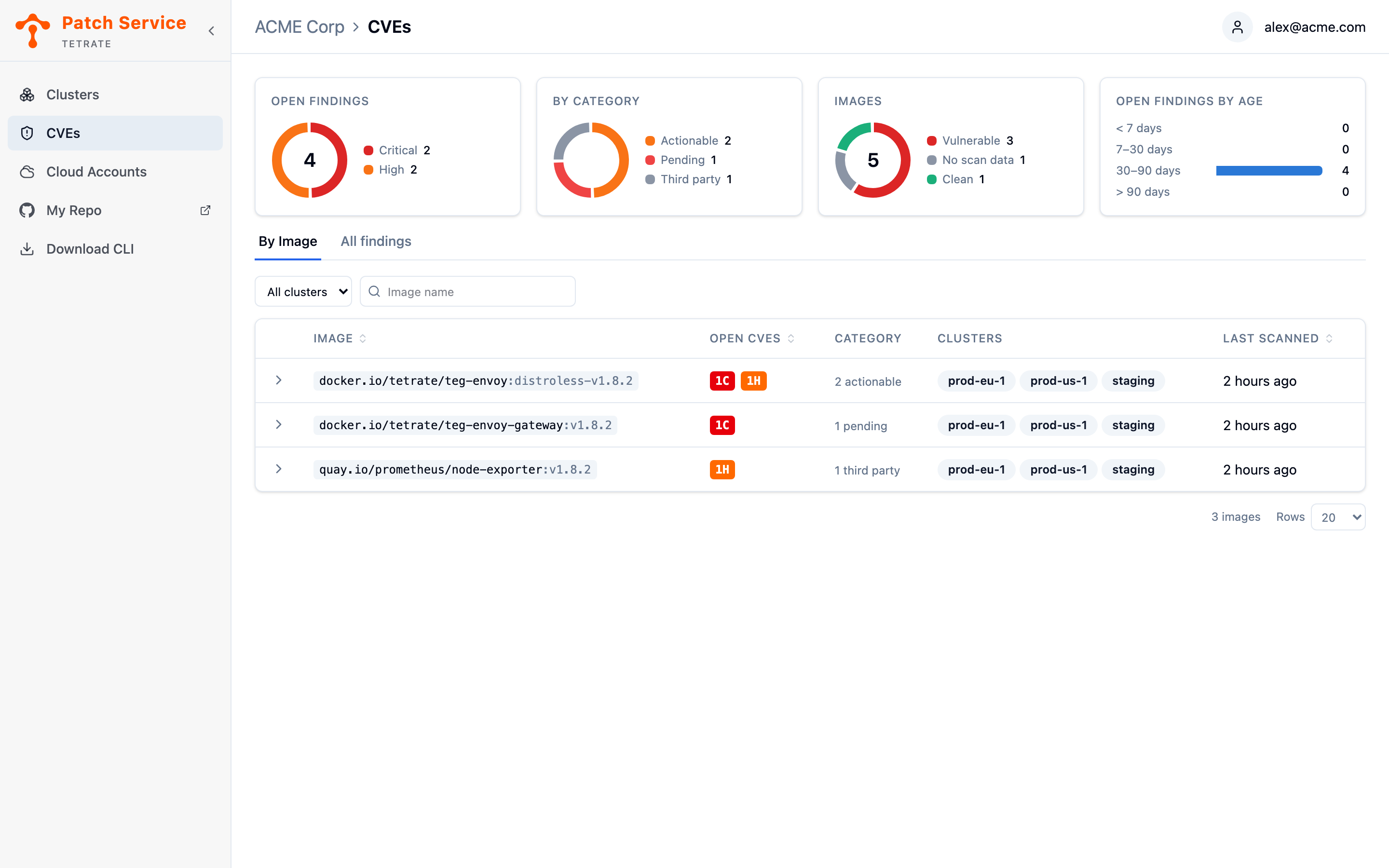Image resolution: width=1389 pixels, height=868 pixels.
Task: Click the prod-us-1 tag on teg-envoy-gateway row
Action: (1058, 425)
